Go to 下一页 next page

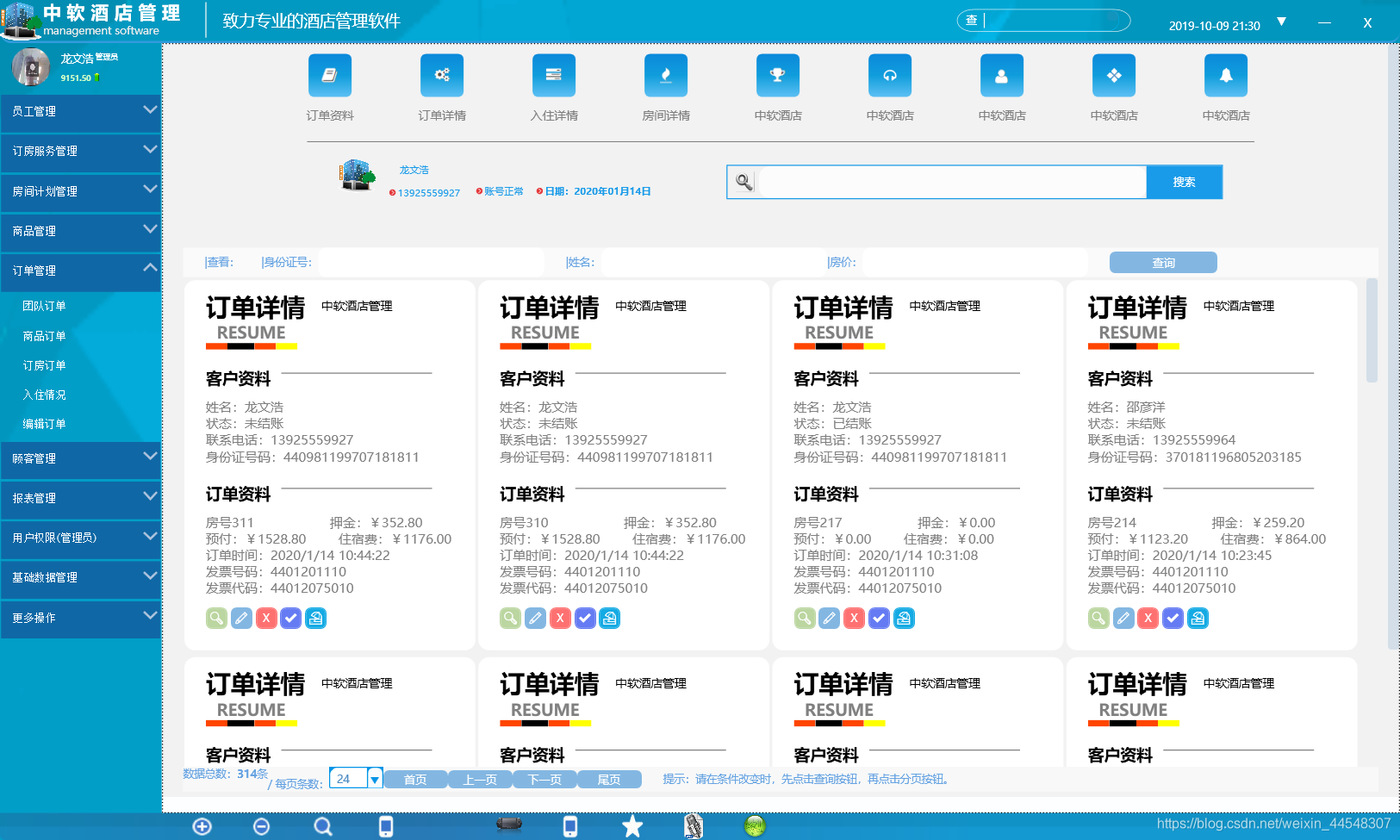[544, 780]
